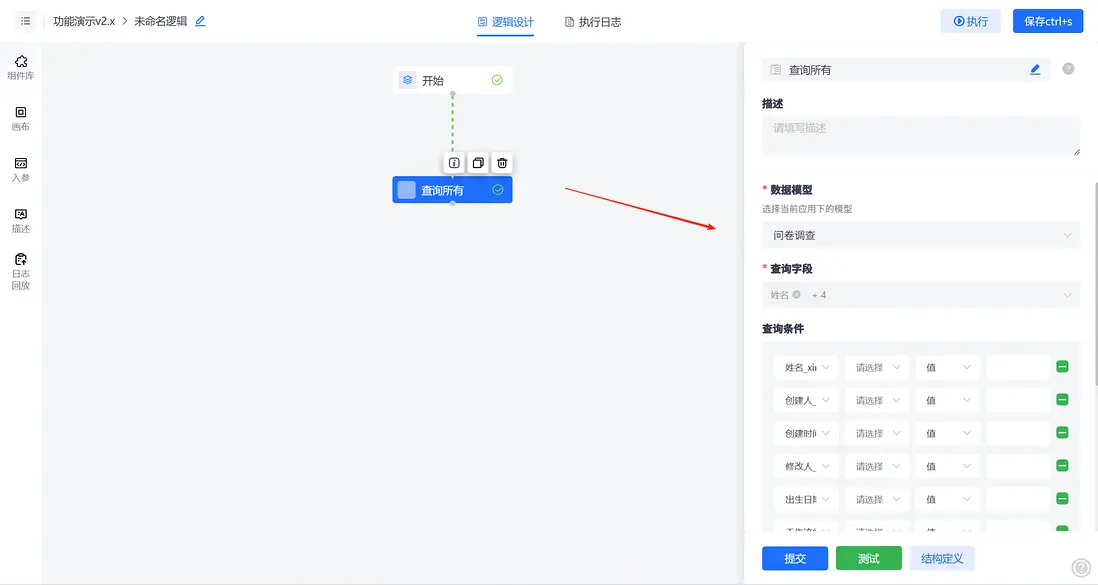Click the pencil icon beside 未命名逻辑
Viewport: 1098px width, 585px height.
pos(200,21)
